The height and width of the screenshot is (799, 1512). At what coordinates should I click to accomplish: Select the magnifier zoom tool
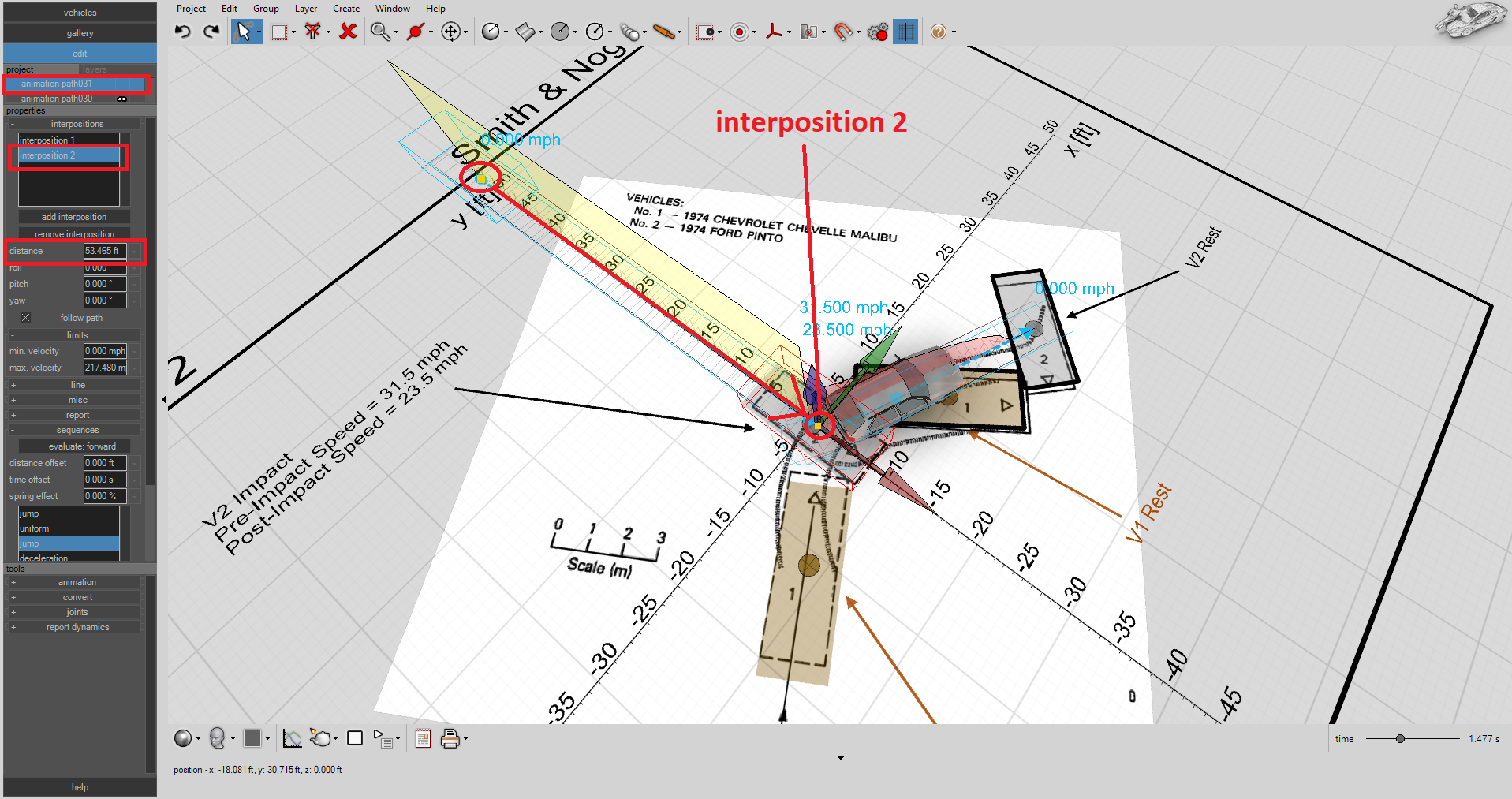pyautogui.click(x=381, y=32)
